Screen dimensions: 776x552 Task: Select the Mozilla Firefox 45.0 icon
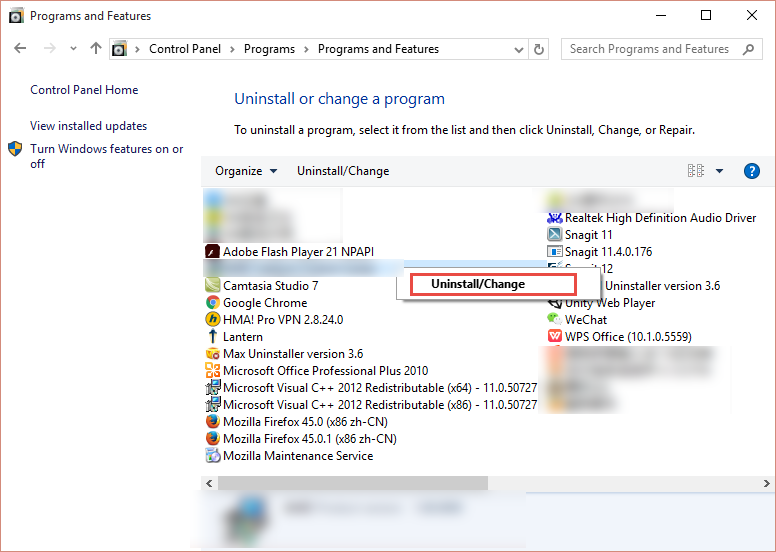213,421
